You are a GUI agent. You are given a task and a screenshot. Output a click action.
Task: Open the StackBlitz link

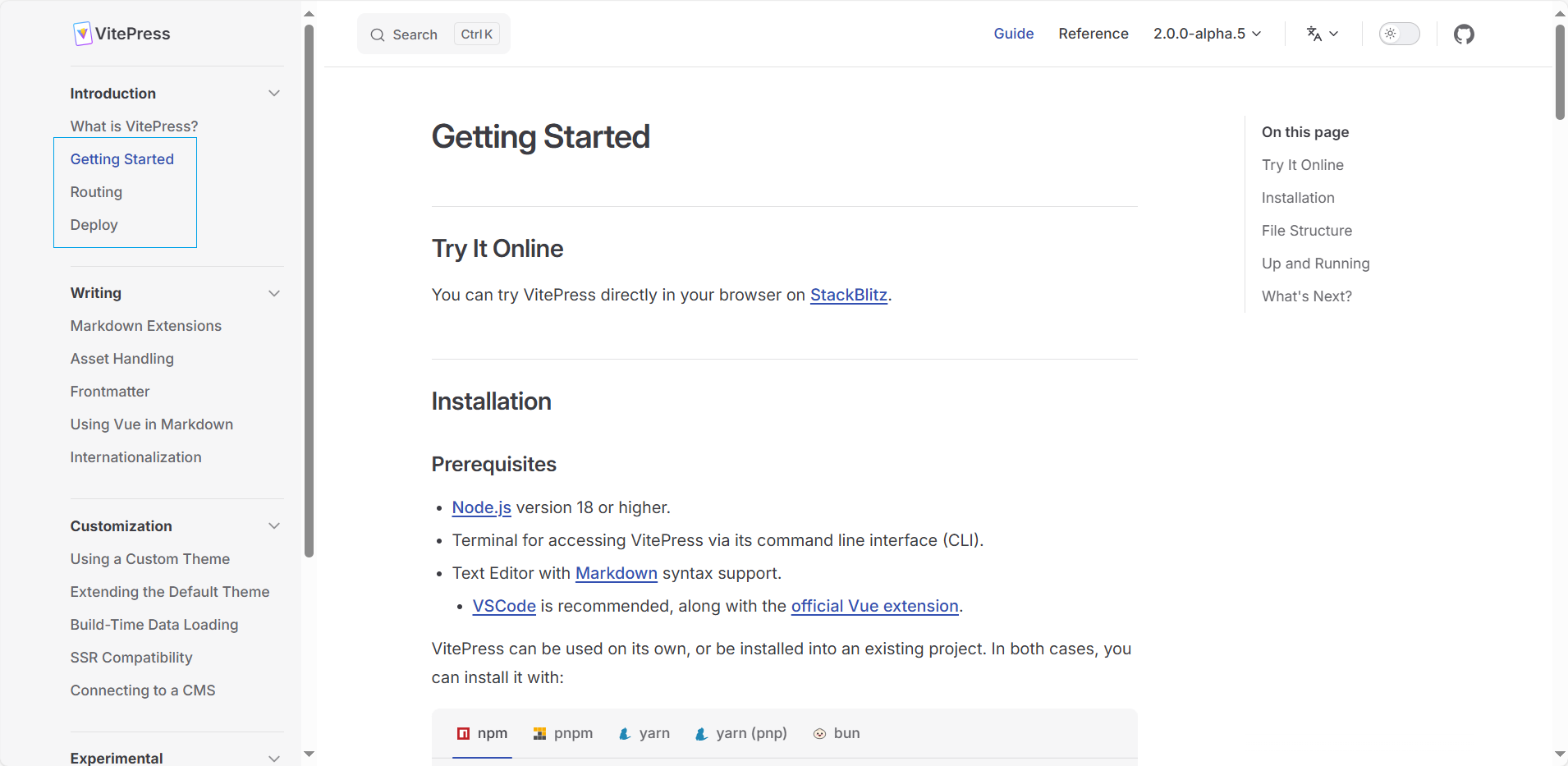coord(848,295)
